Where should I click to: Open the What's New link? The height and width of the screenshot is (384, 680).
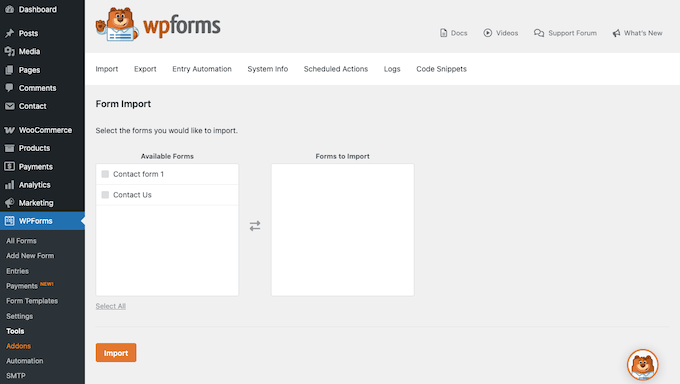point(638,33)
